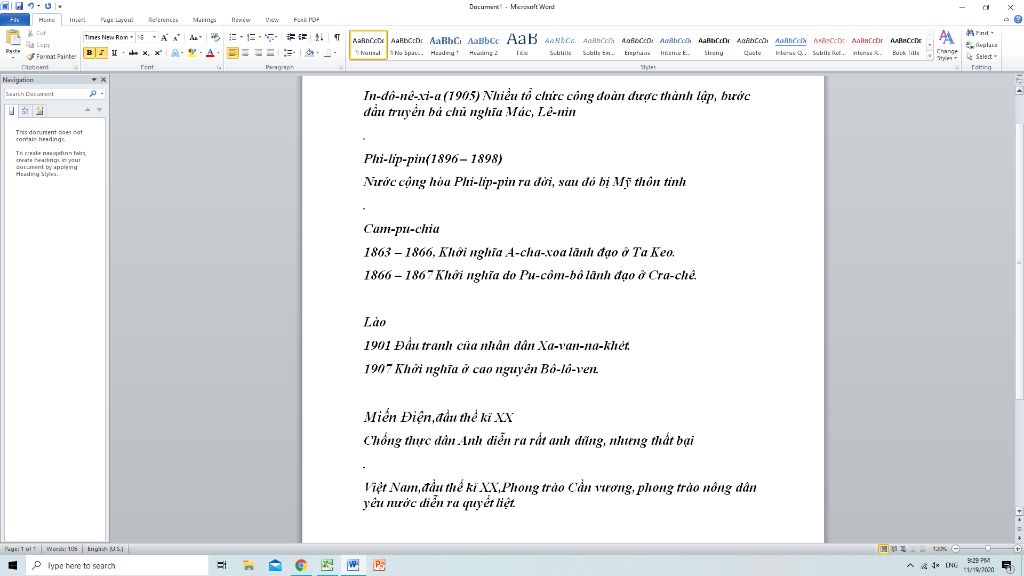Screen dimensions: 1024x576
Task: Open the Select dropdown in Editing
Action: [x=980, y=57]
